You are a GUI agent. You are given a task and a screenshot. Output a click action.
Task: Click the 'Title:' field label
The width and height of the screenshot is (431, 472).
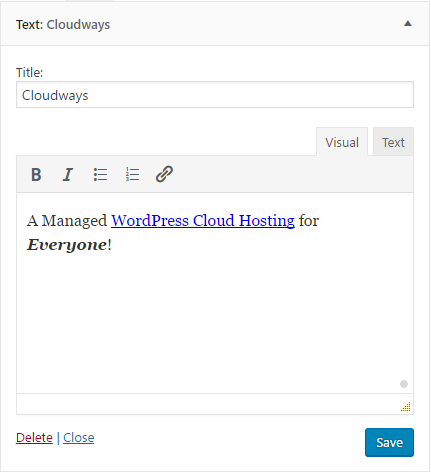point(30,72)
